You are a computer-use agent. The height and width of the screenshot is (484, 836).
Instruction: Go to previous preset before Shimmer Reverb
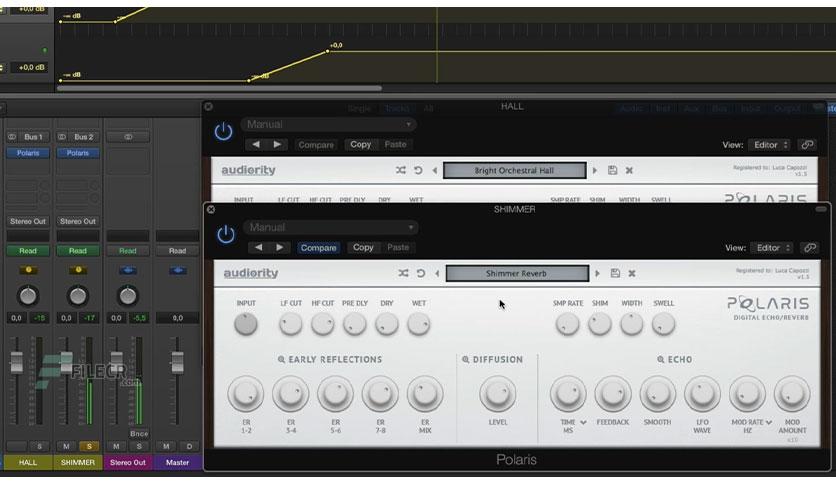click(437, 273)
